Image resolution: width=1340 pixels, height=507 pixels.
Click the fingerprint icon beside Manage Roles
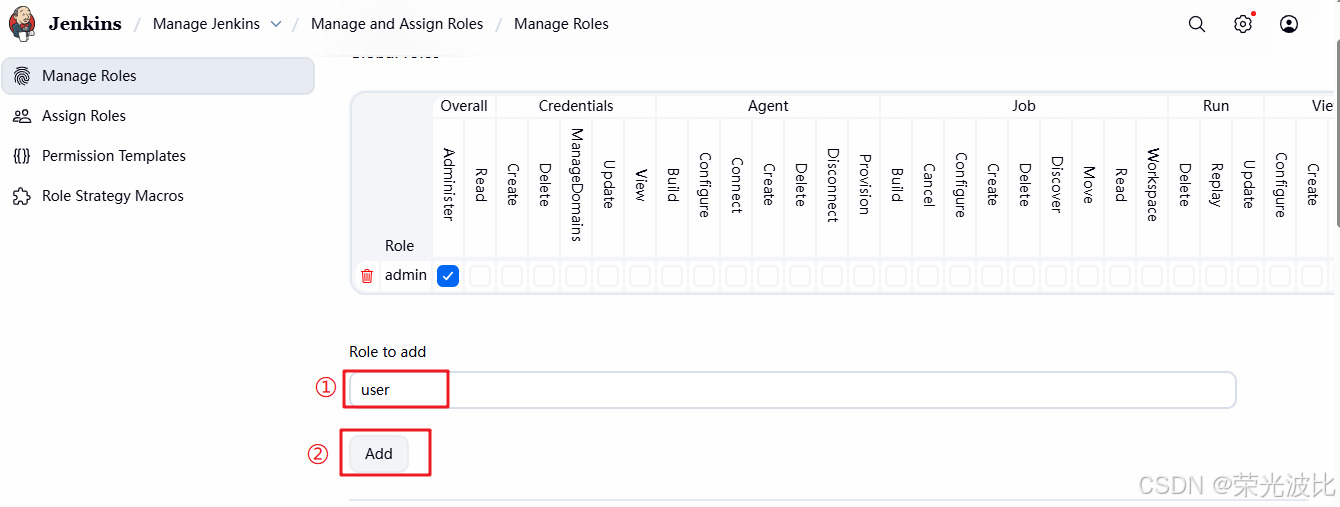pos(22,76)
